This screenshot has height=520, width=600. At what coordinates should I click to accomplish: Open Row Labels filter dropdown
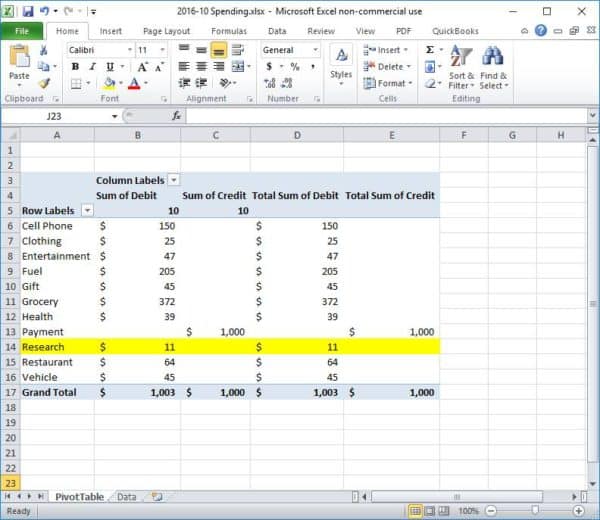pyautogui.click(x=88, y=210)
